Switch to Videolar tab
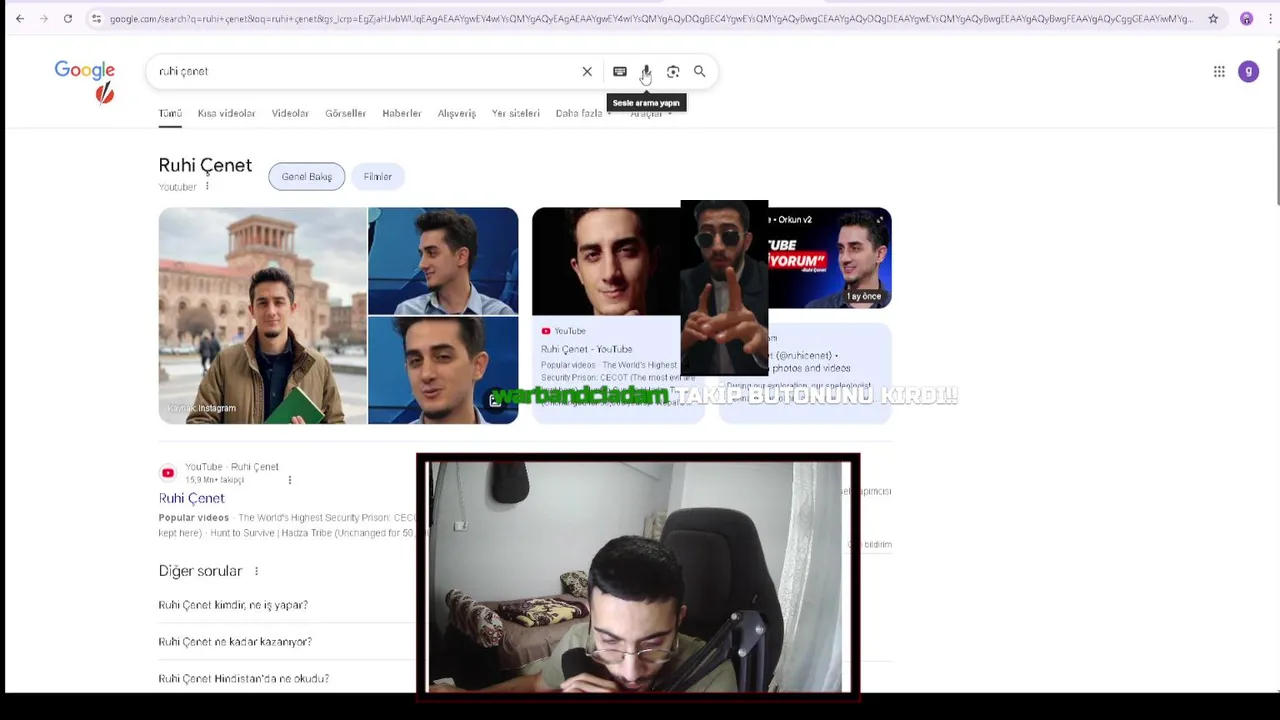 (290, 113)
